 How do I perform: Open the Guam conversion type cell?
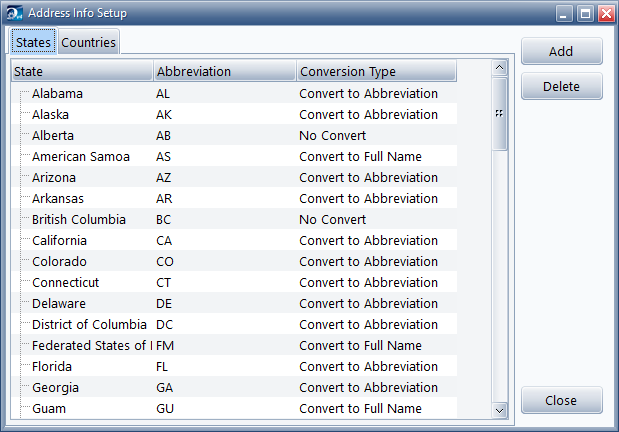tap(360, 408)
